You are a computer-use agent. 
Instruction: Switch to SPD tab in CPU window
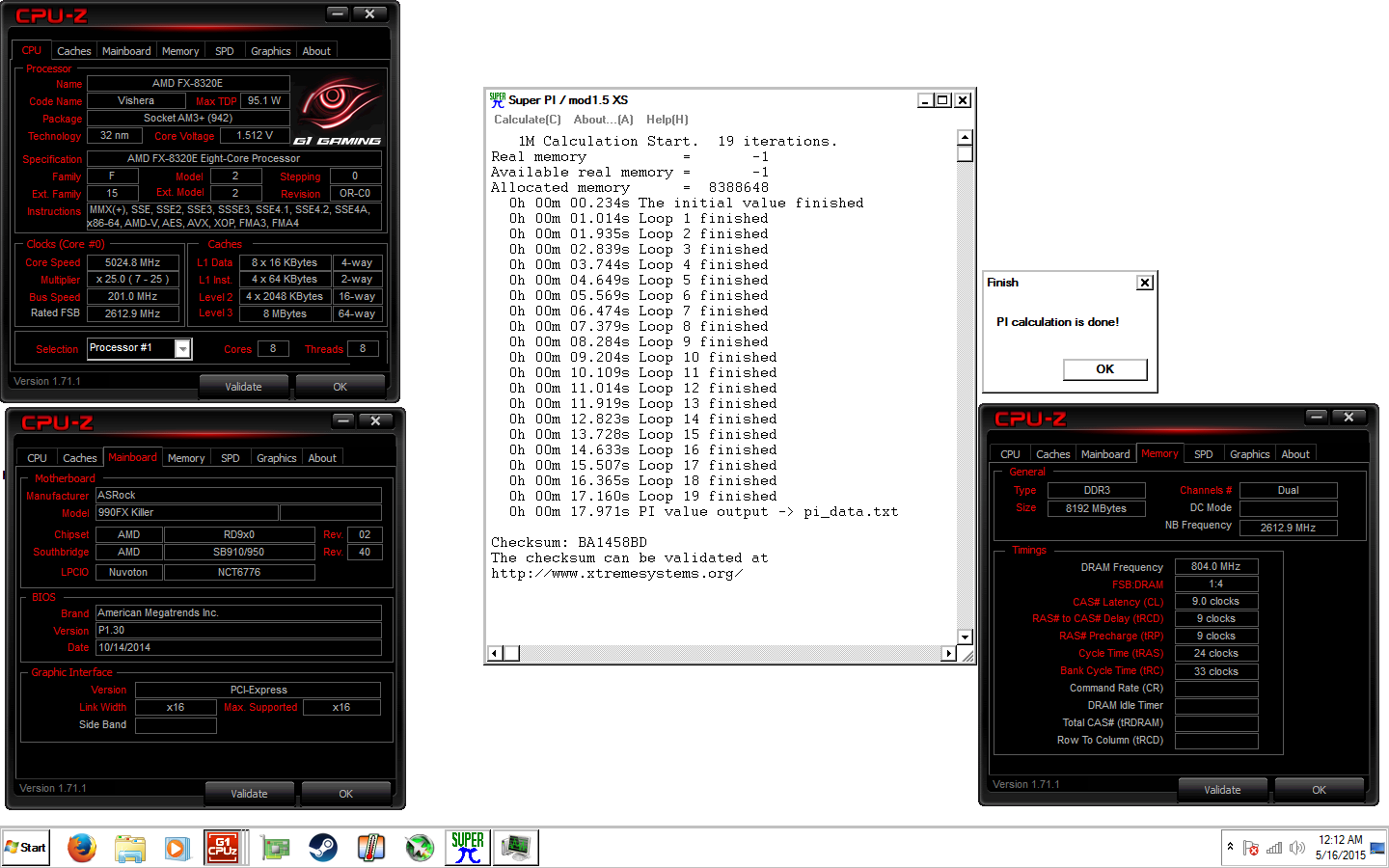pyautogui.click(x=224, y=51)
